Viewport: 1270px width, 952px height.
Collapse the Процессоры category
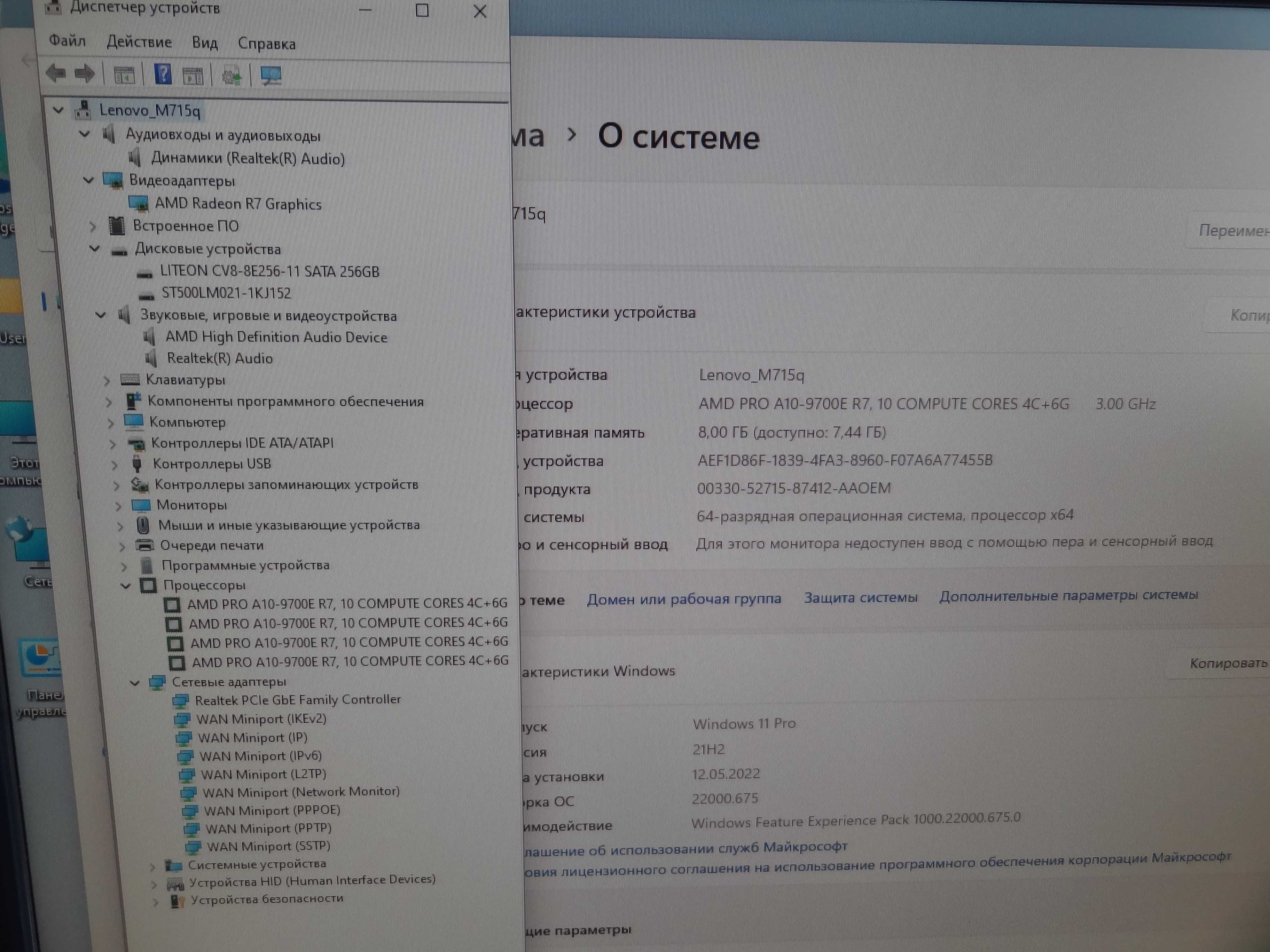[x=126, y=586]
